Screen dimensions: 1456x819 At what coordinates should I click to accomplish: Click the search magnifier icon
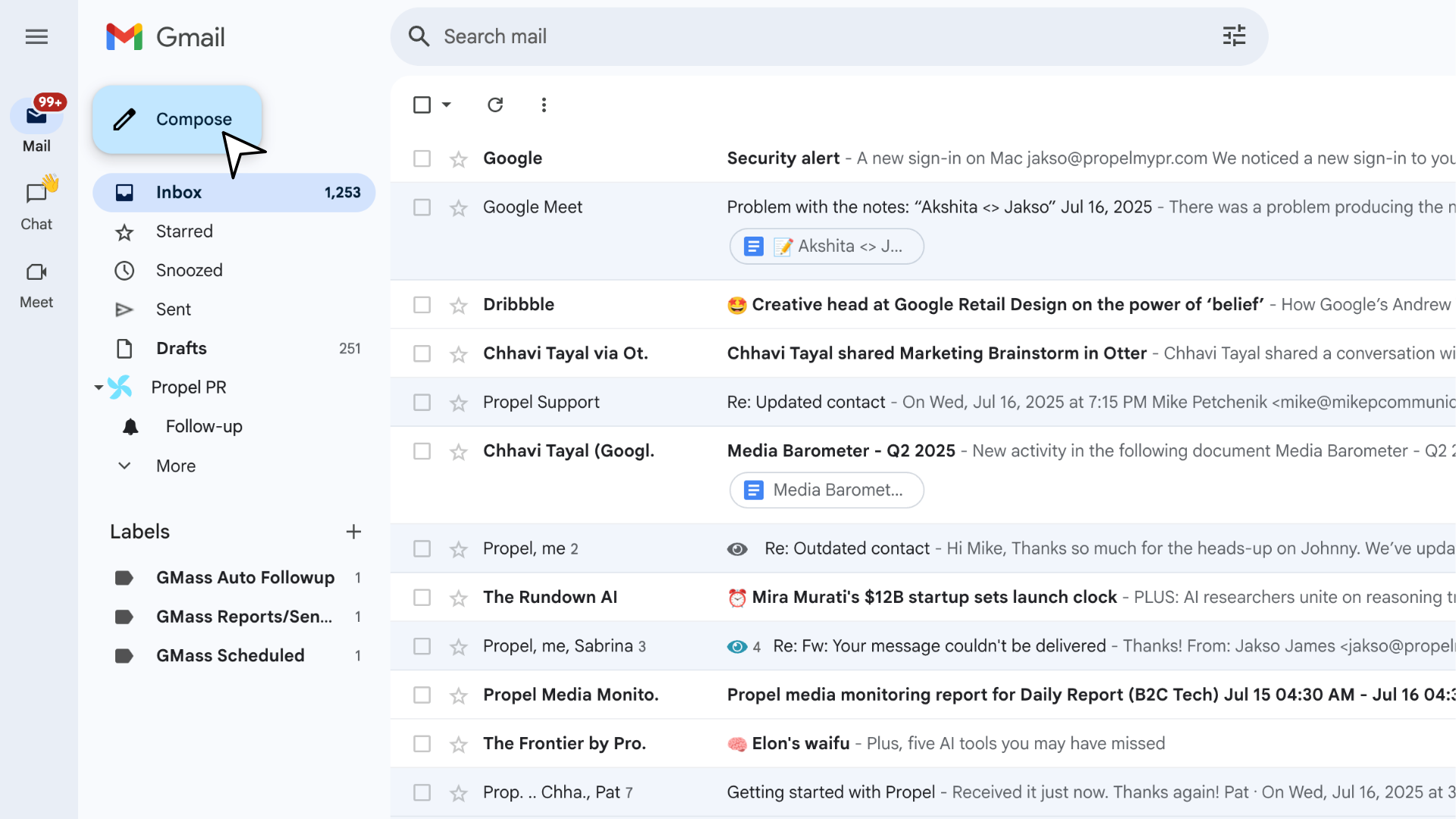pos(419,36)
